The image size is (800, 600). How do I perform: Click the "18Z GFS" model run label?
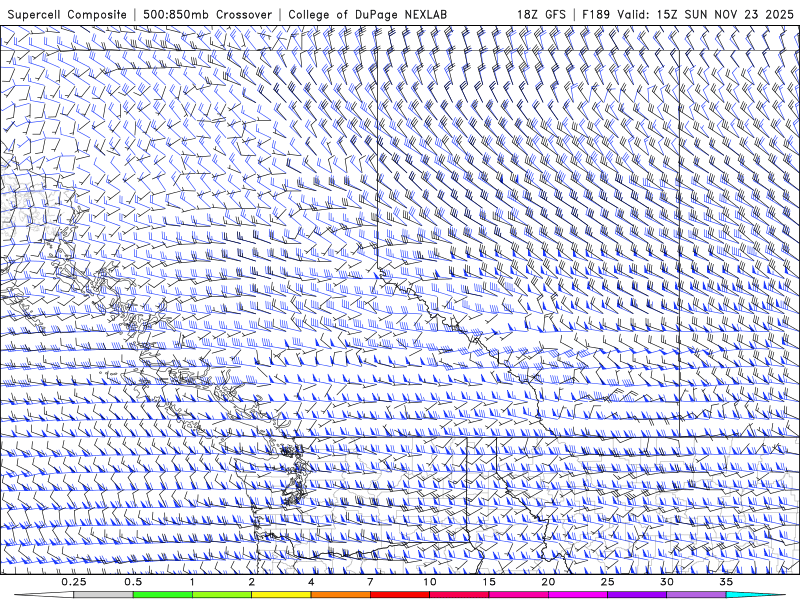point(541,14)
